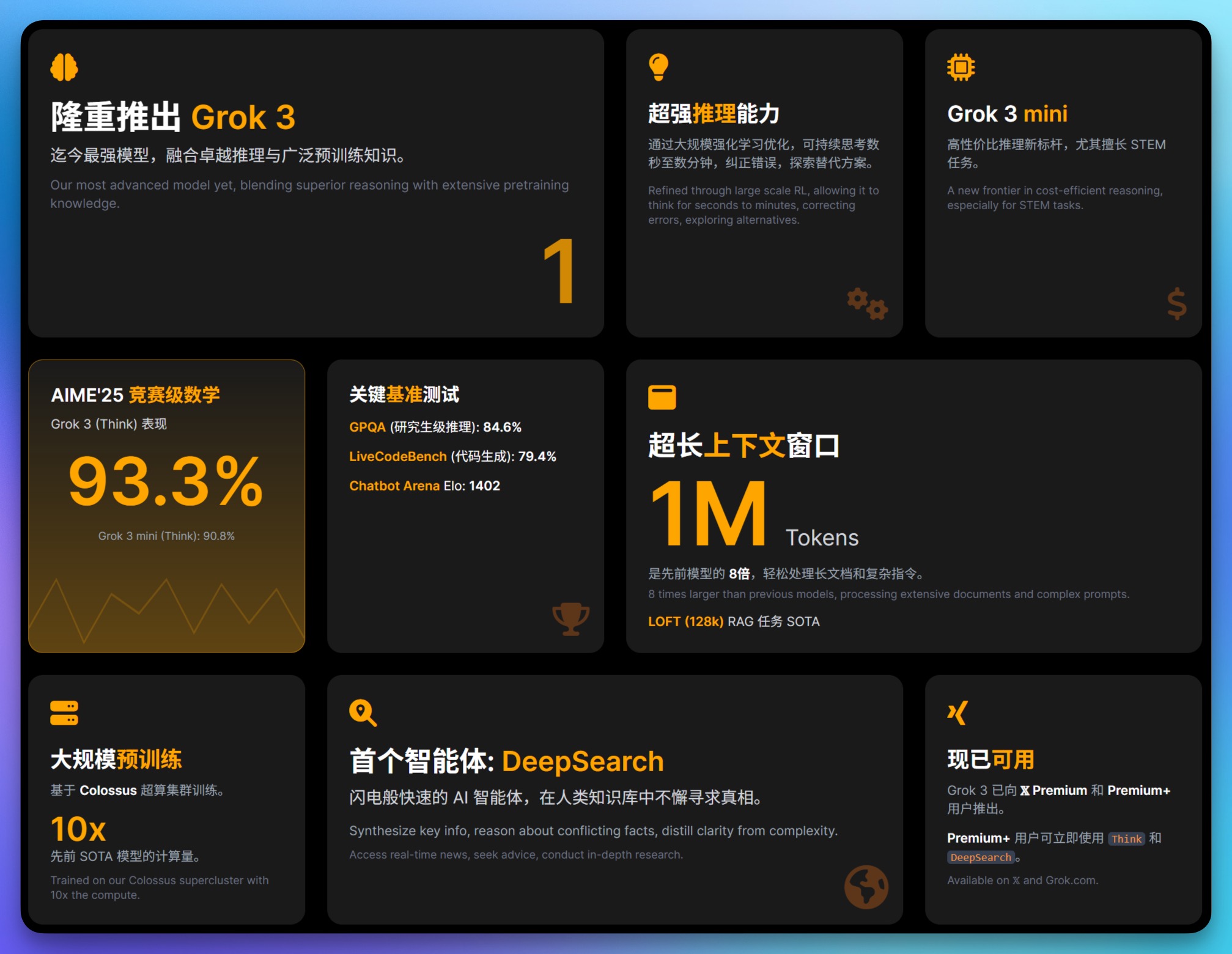The height and width of the screenshot is (954, 1232).
Task: Click the double gears icon in reasoning card
Action: (x=868, y=303)
